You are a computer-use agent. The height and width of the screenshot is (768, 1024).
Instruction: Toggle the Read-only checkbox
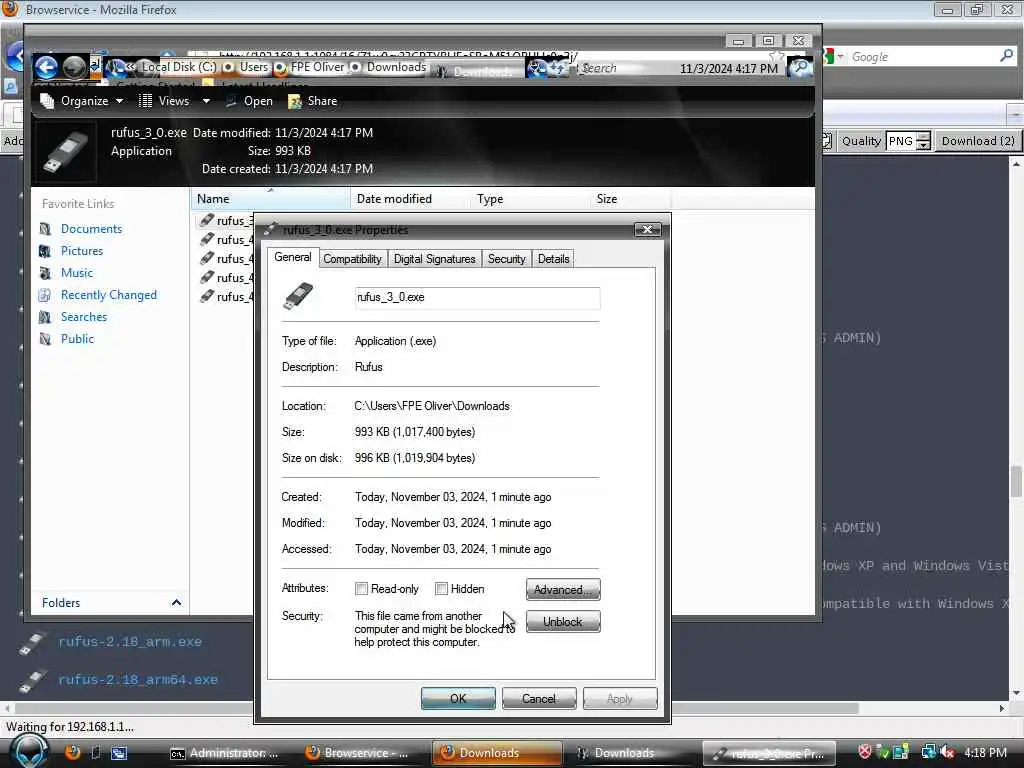(361, 588)
